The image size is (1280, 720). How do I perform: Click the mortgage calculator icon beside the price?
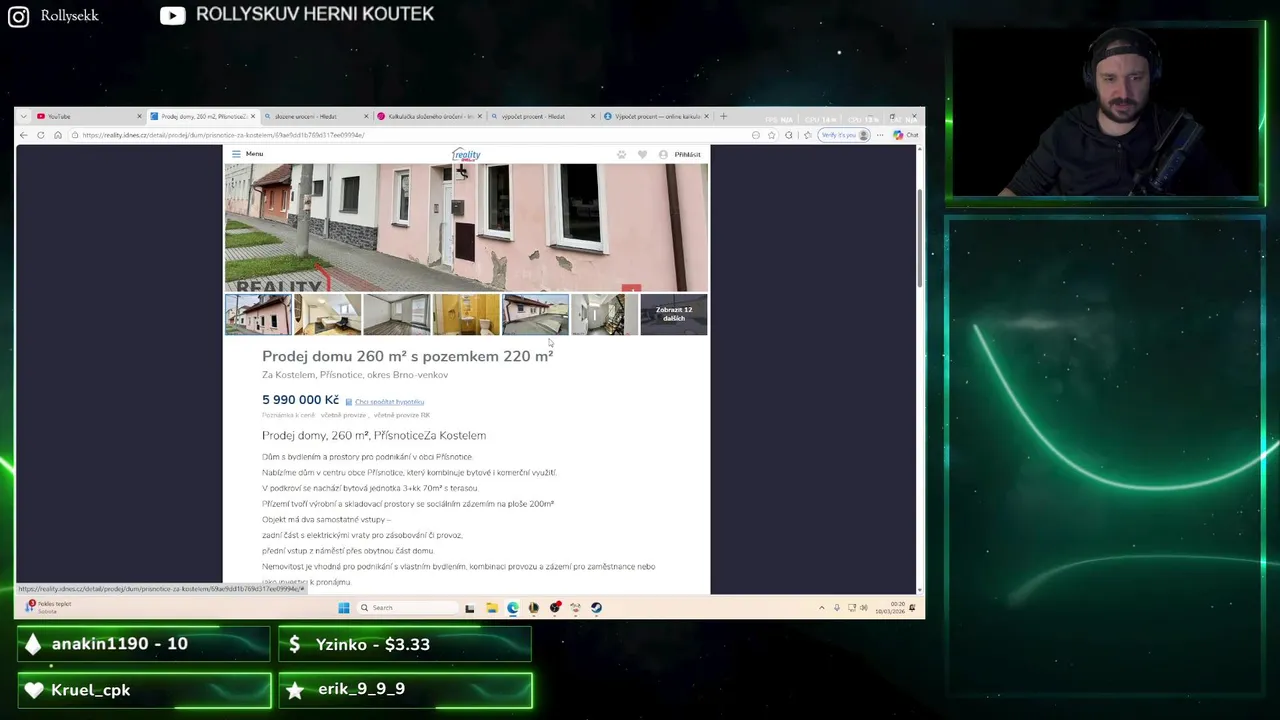pyautogui.click(x=349, y=402)
